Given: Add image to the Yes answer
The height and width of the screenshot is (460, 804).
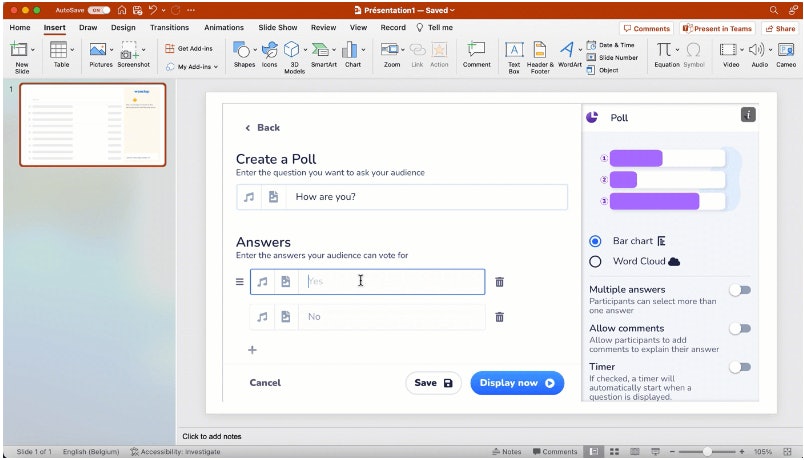Looking at the screenshot, I should point(286,282).
